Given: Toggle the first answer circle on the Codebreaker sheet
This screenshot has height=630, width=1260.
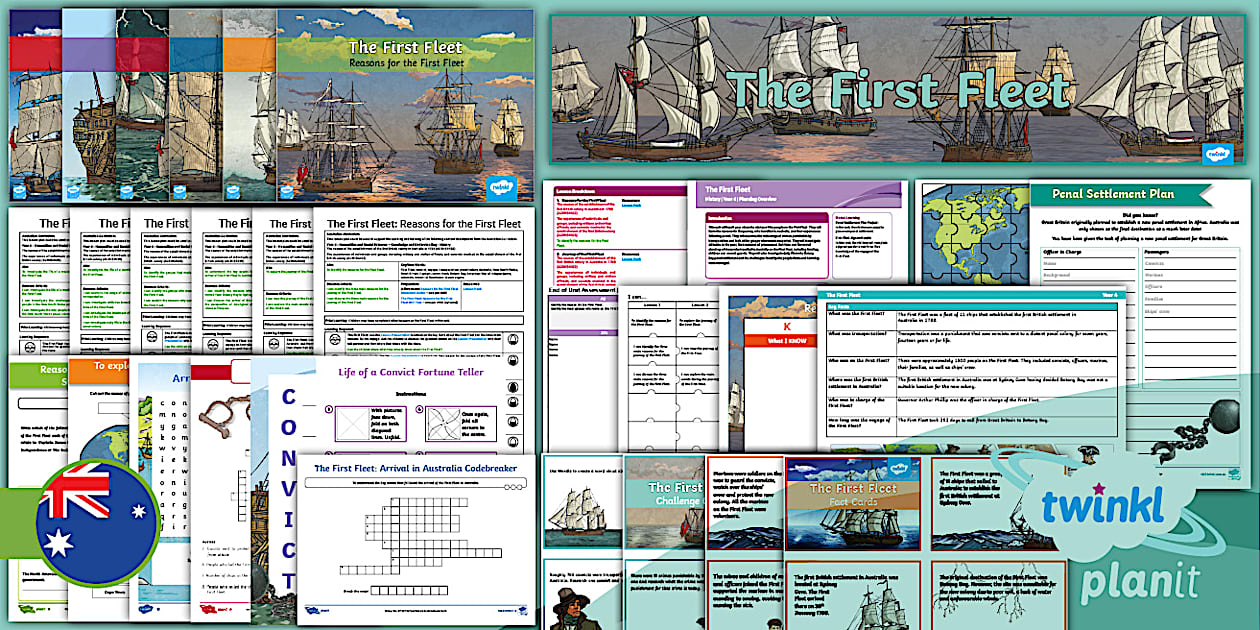Looking at the screenshot, I should (x=505, y=487).
